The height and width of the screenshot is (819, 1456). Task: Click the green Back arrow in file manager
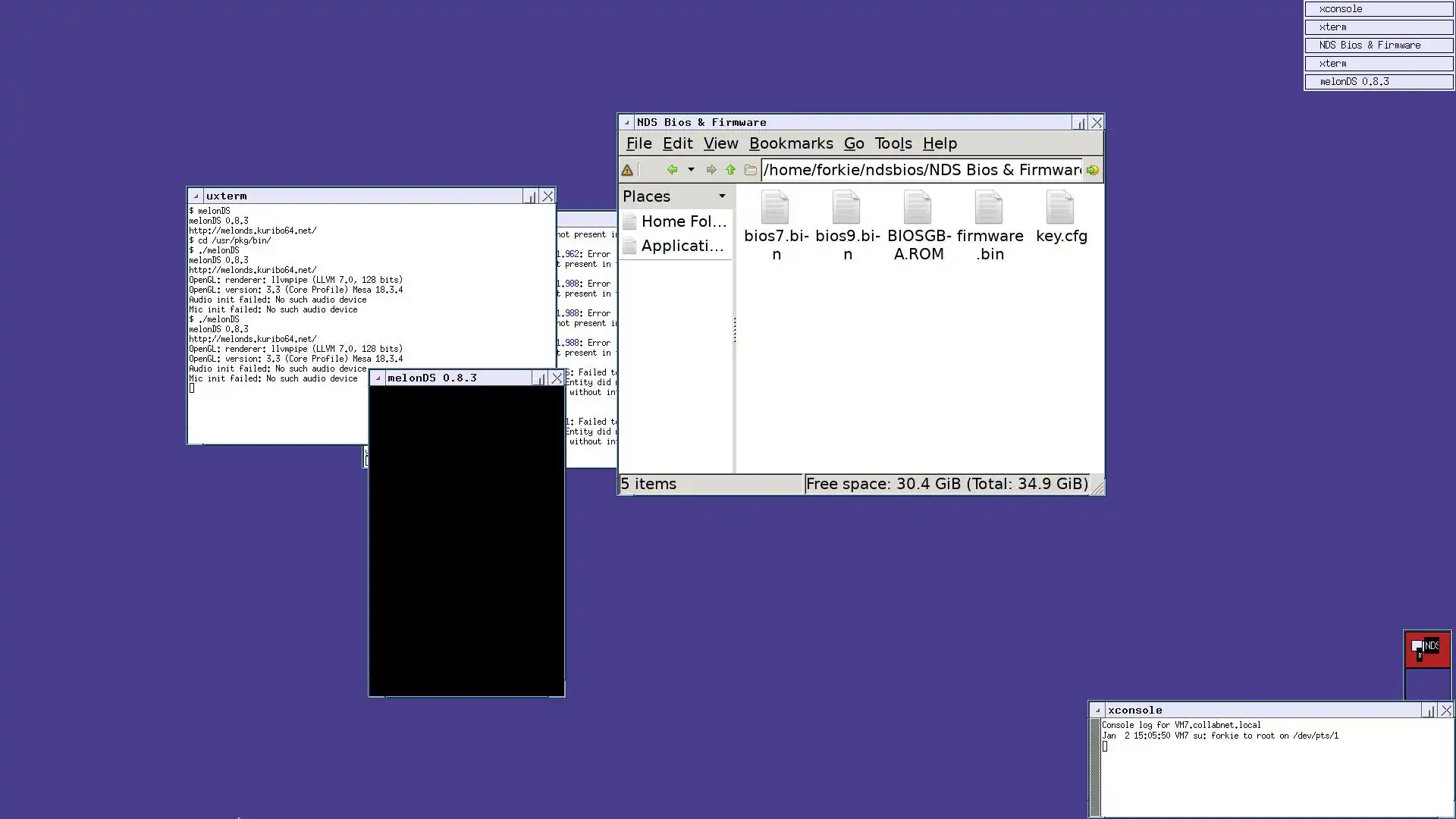point(672,170)
